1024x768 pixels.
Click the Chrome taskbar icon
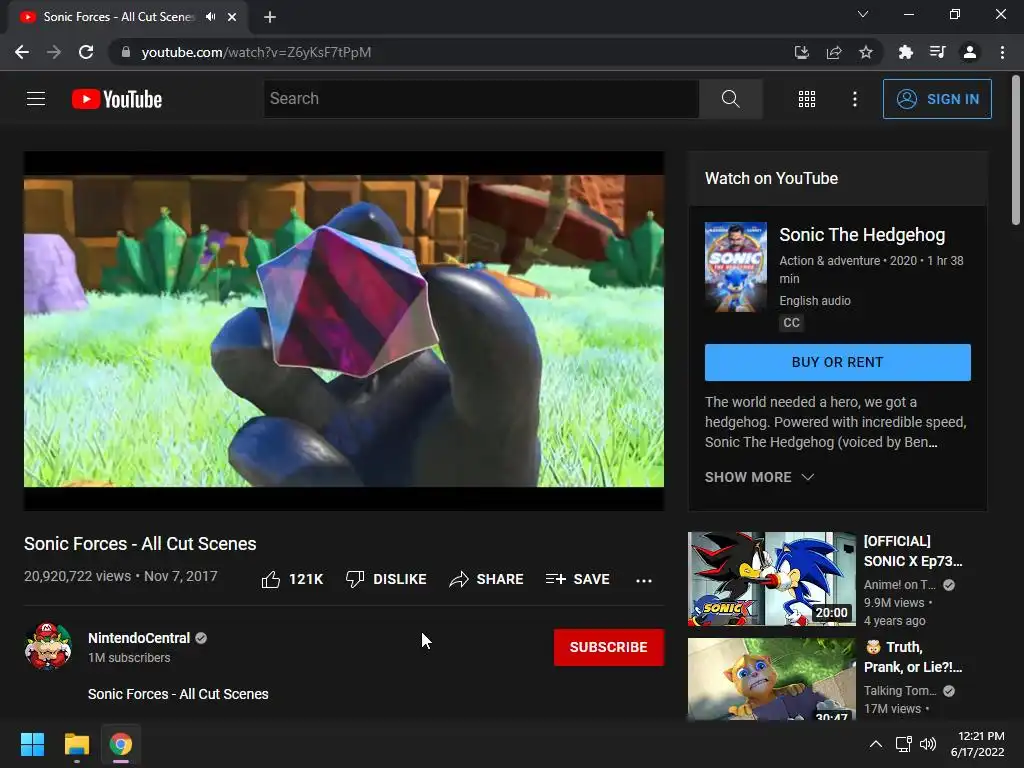click(121, 744)
